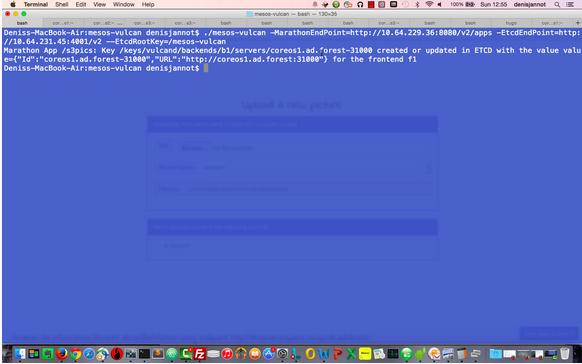Click the Sun 12:55 clock
The width and height of the screenshot is (582, 364).
coord(493,4)
